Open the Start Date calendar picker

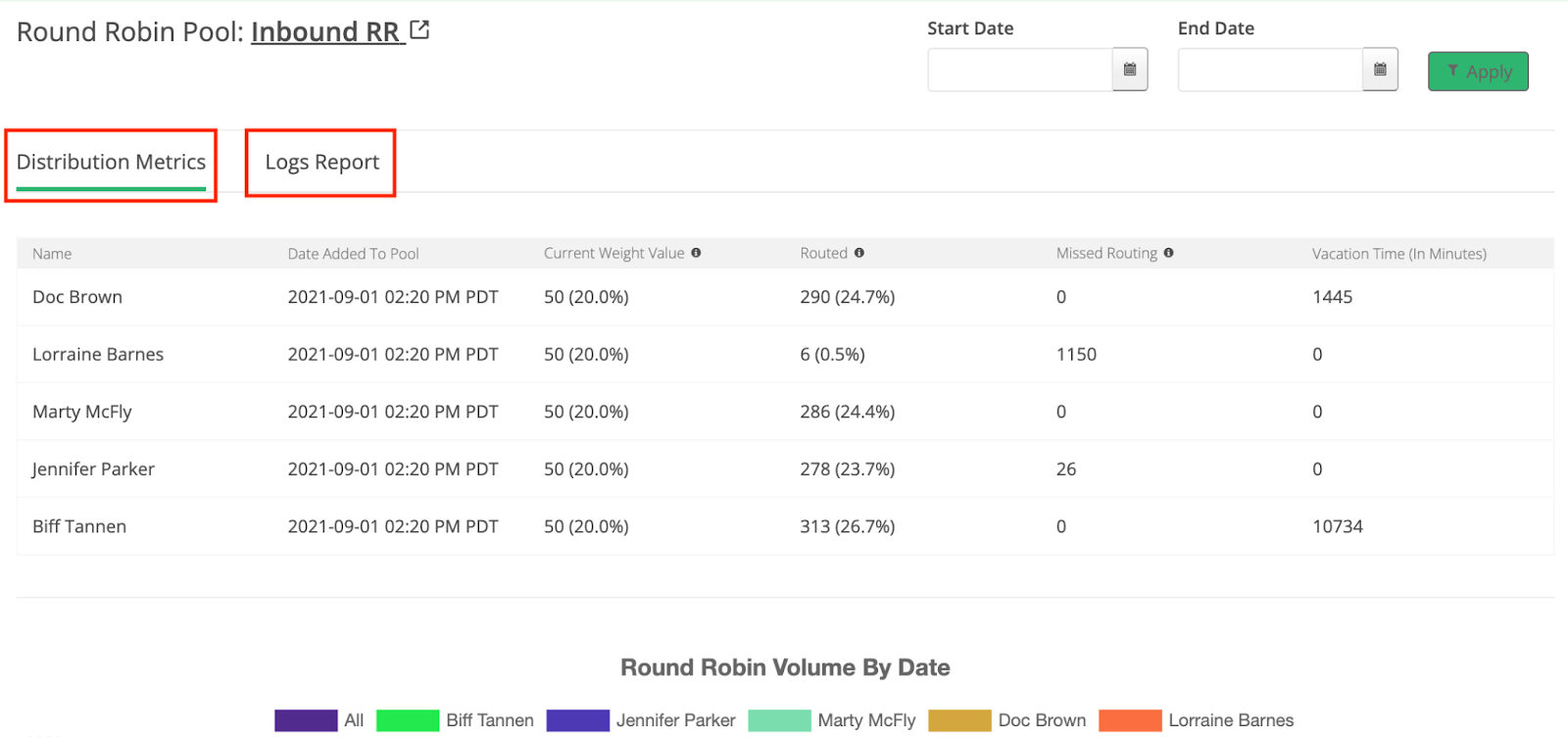pos(1130,70)
